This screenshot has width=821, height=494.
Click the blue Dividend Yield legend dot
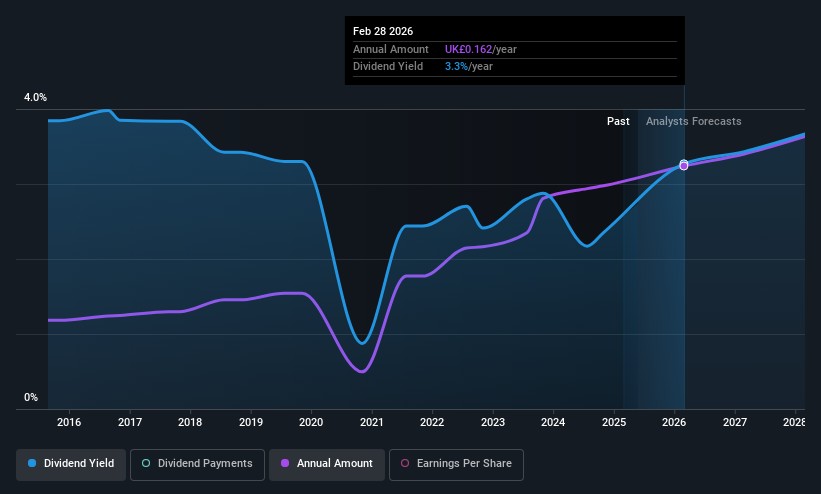tap(32, 464)
